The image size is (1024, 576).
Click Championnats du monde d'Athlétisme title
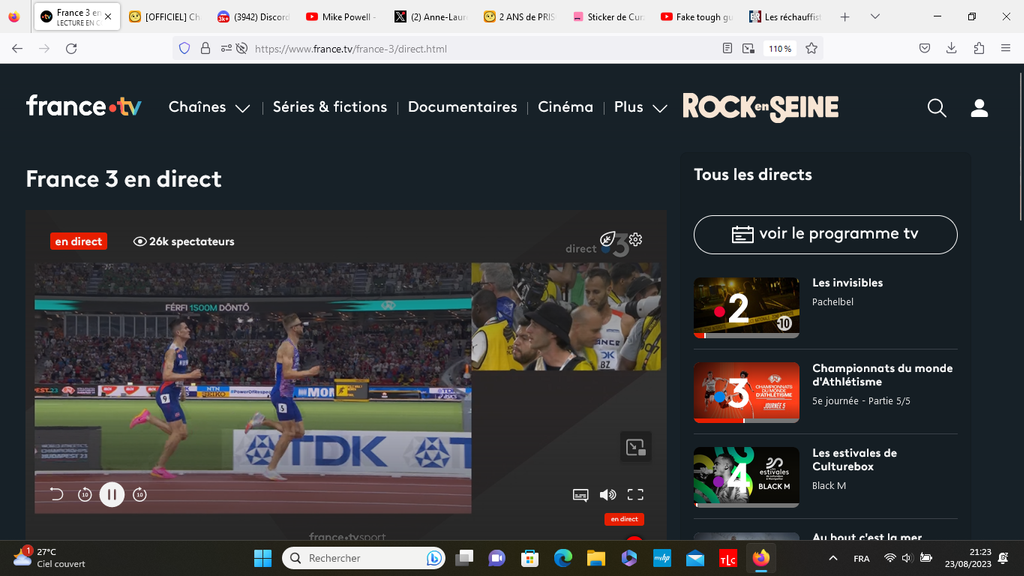882,375
